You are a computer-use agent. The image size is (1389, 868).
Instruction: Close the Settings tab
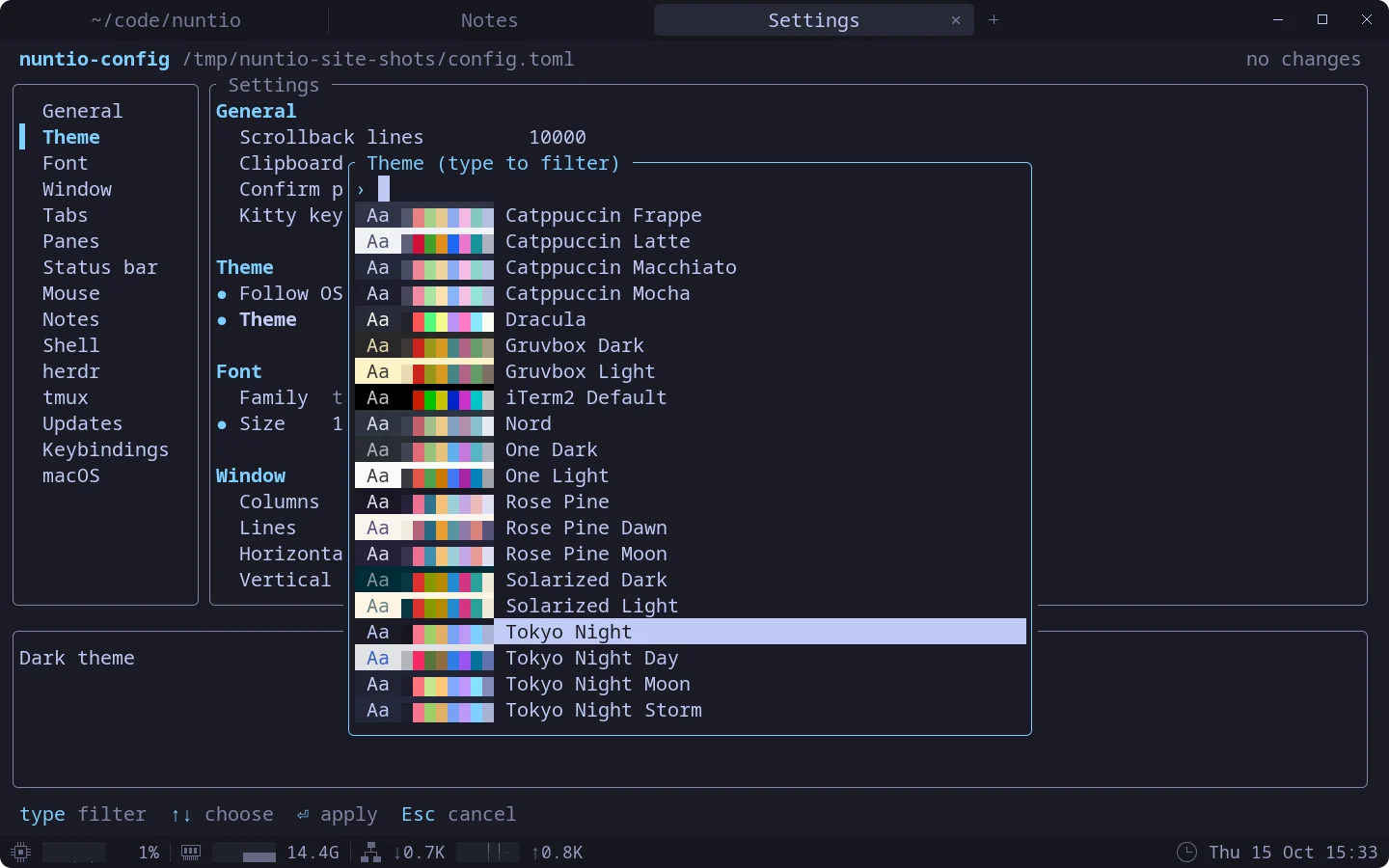coord(956,20)
